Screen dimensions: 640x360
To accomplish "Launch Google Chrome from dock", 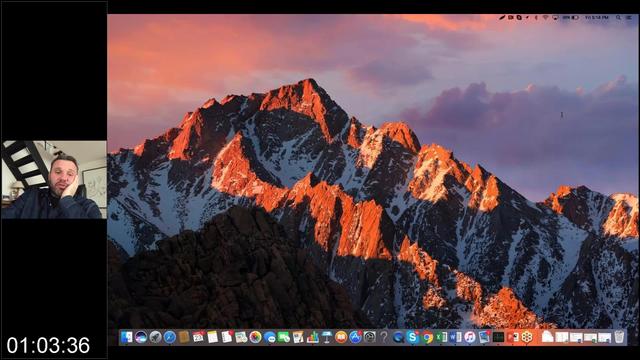I will [427, 337].
